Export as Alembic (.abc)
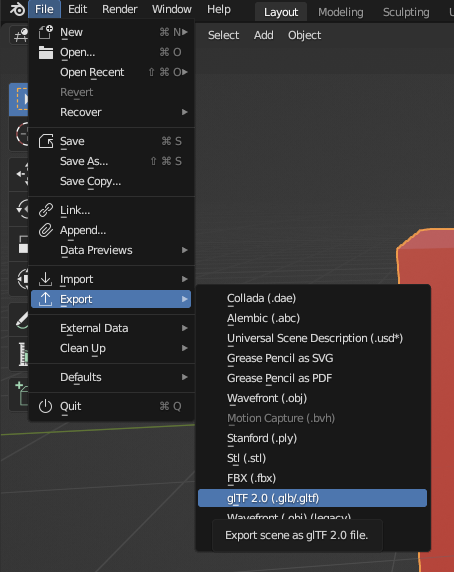Image resolution: width=454 pixels, height=572 pixels. tap(312, 318)
